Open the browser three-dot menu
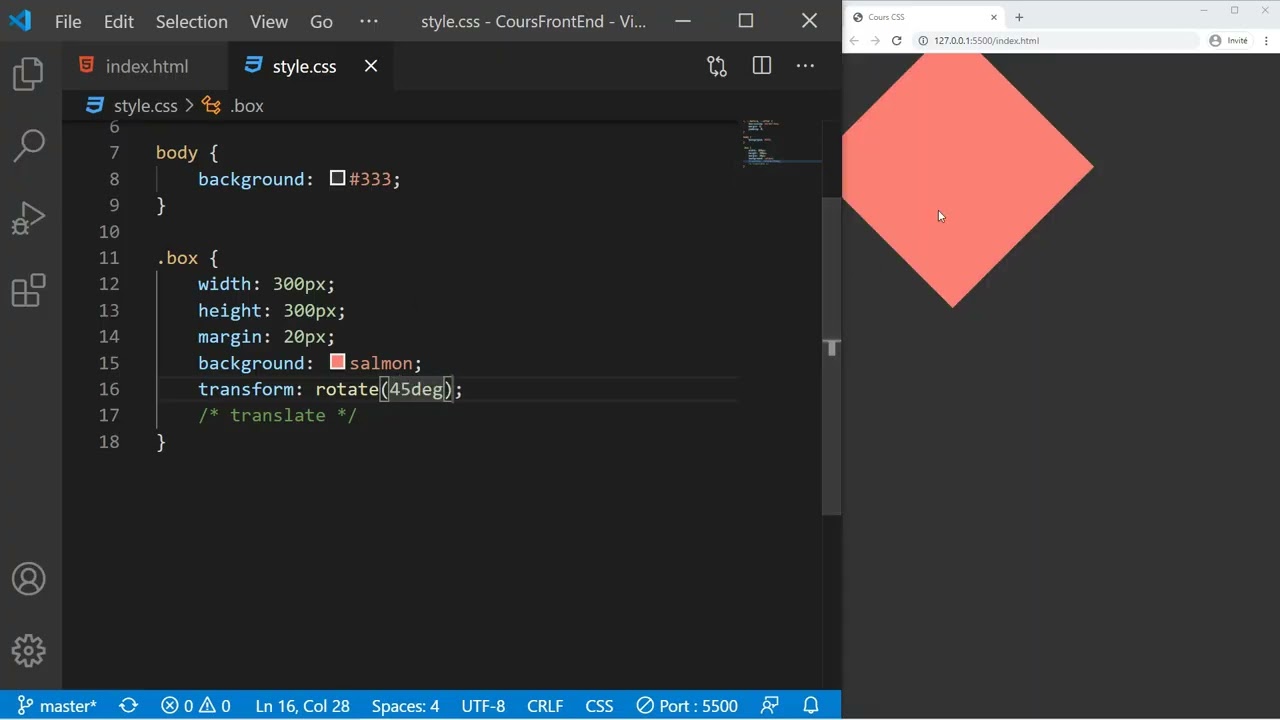1280x720 pixels. pos(1267,41)
